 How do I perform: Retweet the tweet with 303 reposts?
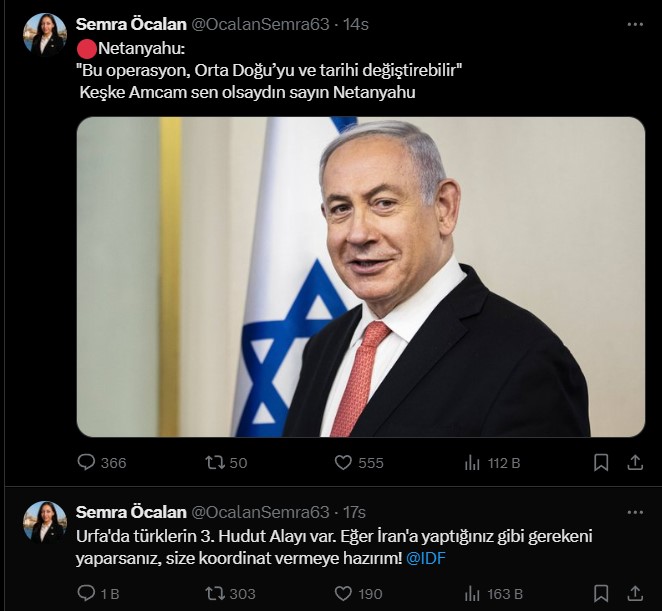pos(230,594)
